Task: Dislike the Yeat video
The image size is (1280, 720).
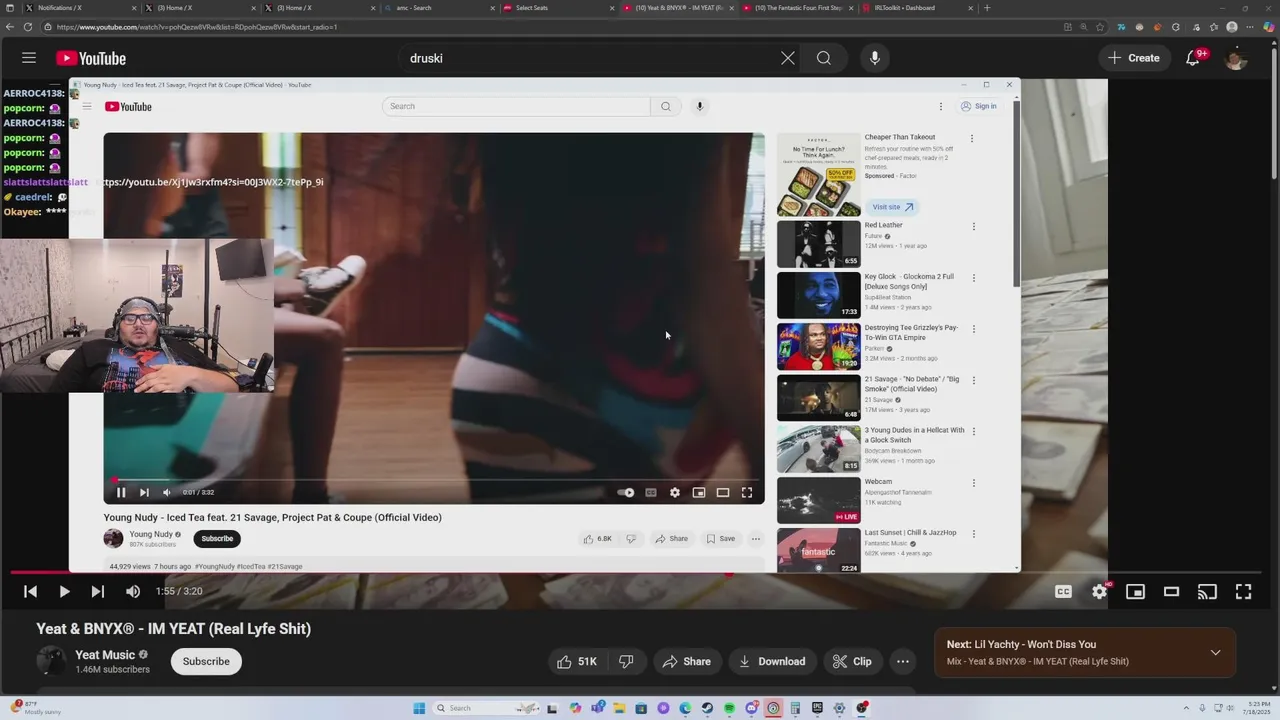Action: pyautogui.click(x=626, y=661)
